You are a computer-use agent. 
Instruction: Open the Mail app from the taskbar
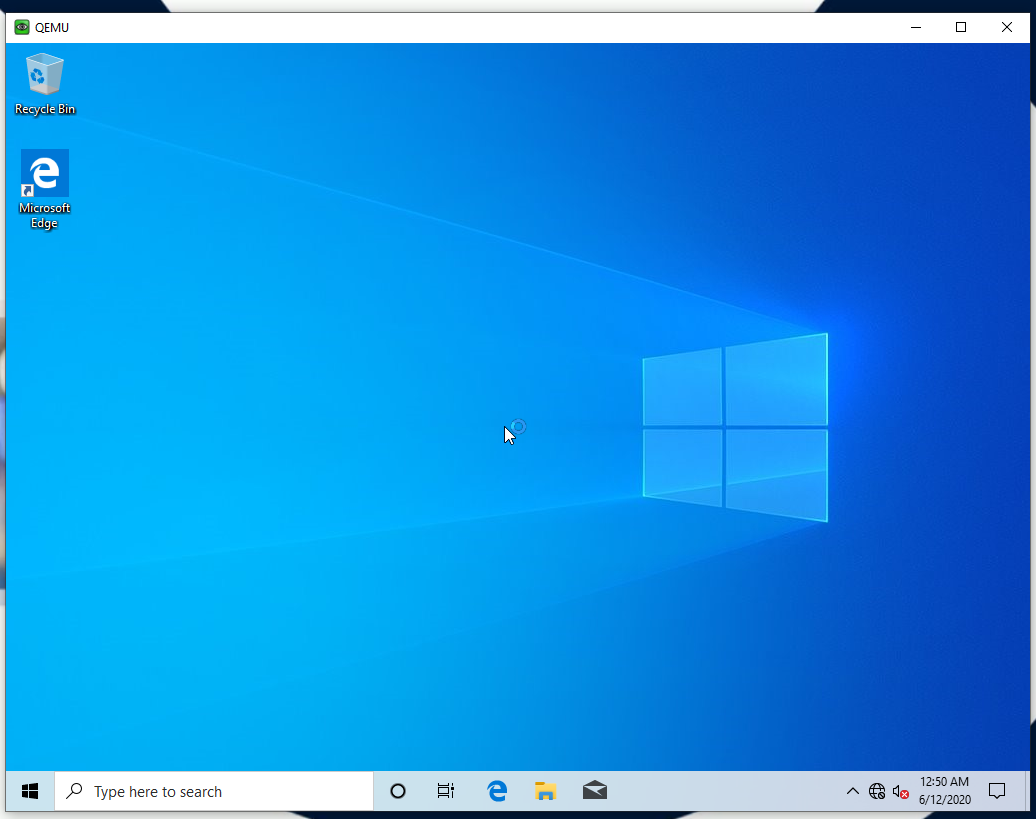(x=595, y=791)
